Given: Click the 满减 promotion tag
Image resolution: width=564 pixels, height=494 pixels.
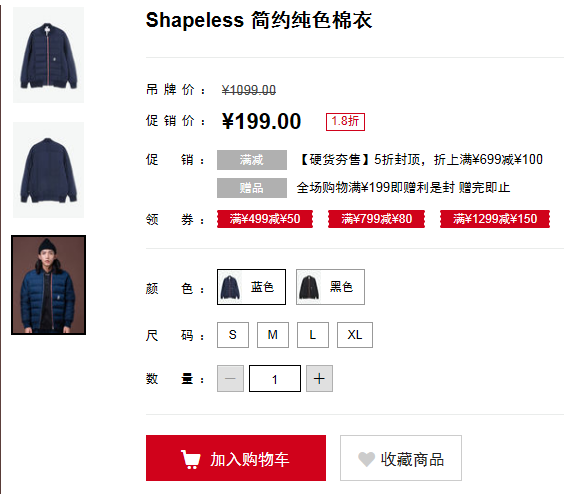Looking at the screenshot, I should coord(252,160).
